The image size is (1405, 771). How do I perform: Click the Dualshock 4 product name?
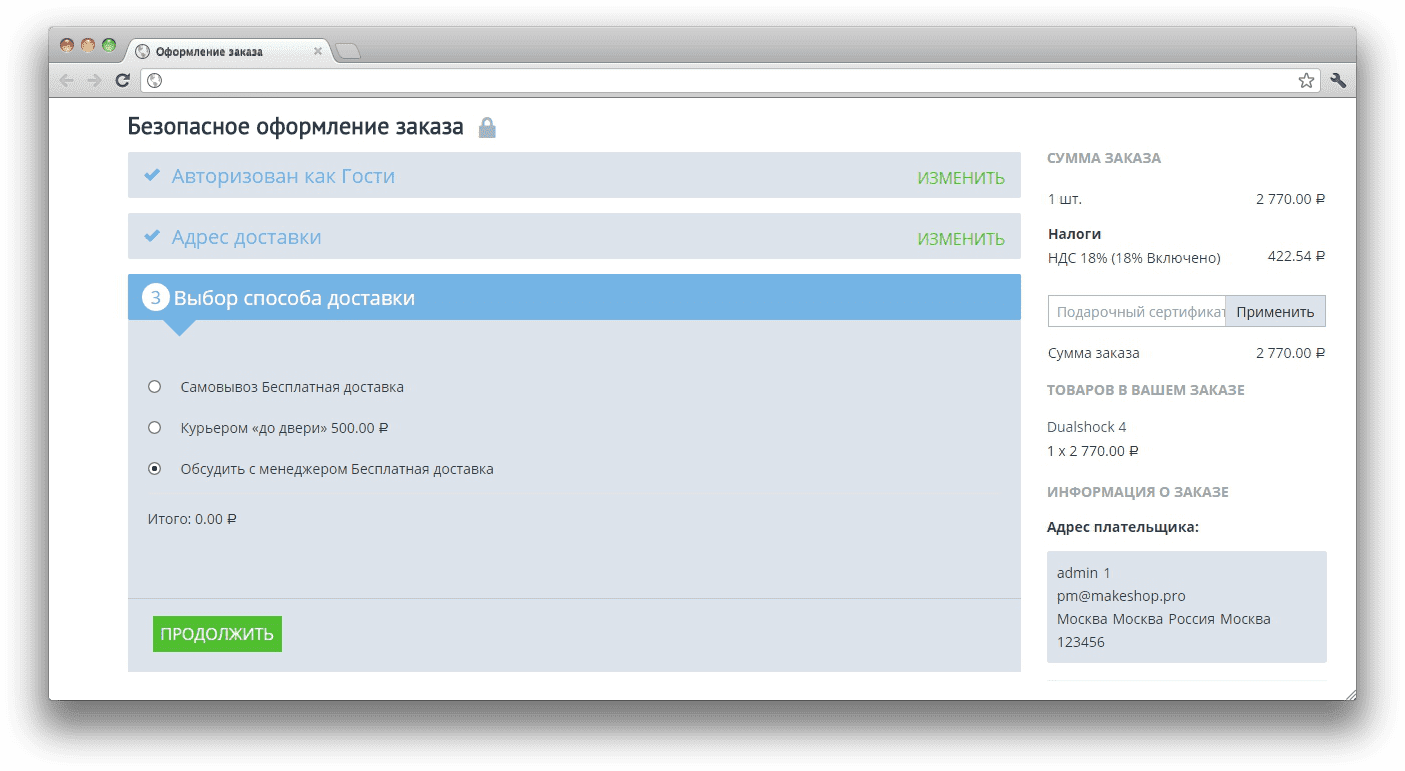tap(1087, 427)
